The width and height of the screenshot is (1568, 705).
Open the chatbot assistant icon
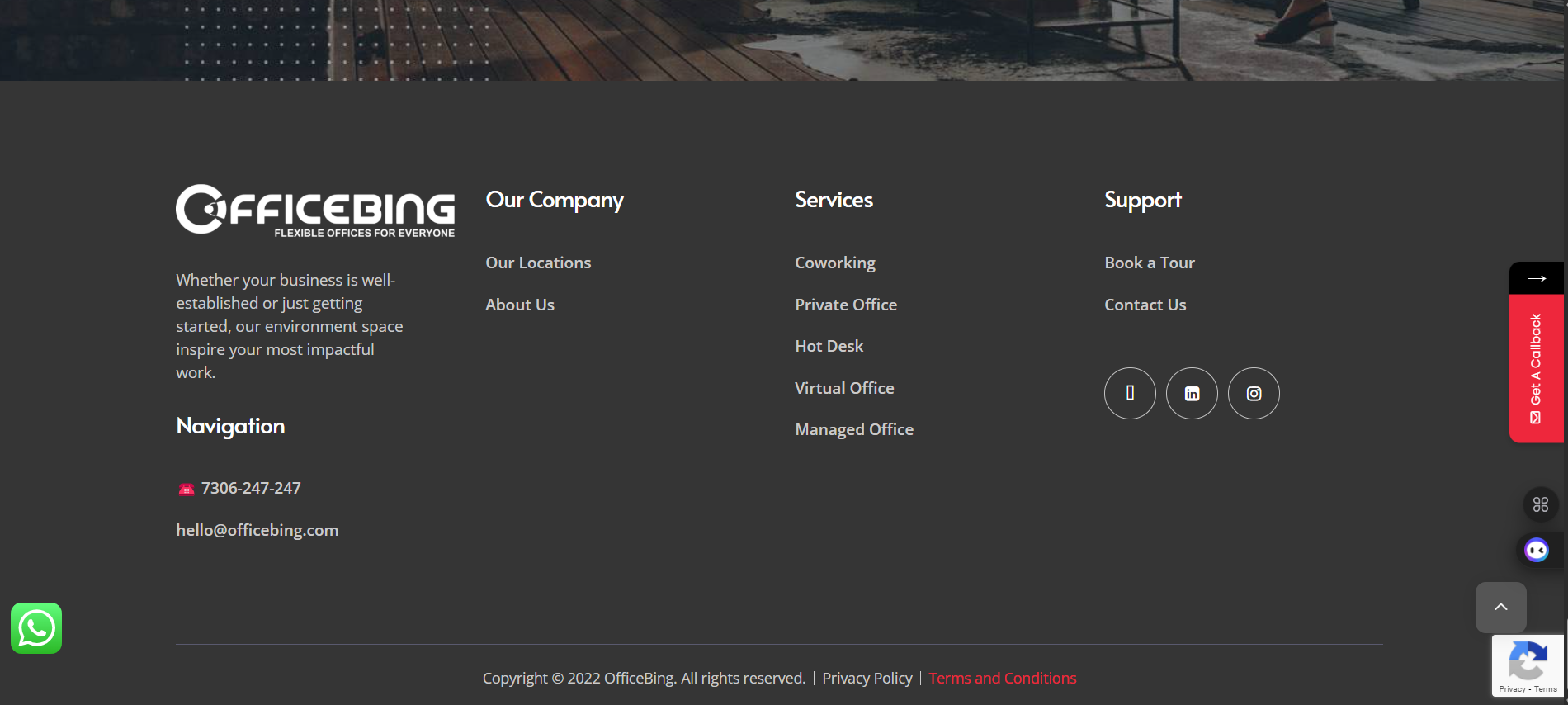1536,550
